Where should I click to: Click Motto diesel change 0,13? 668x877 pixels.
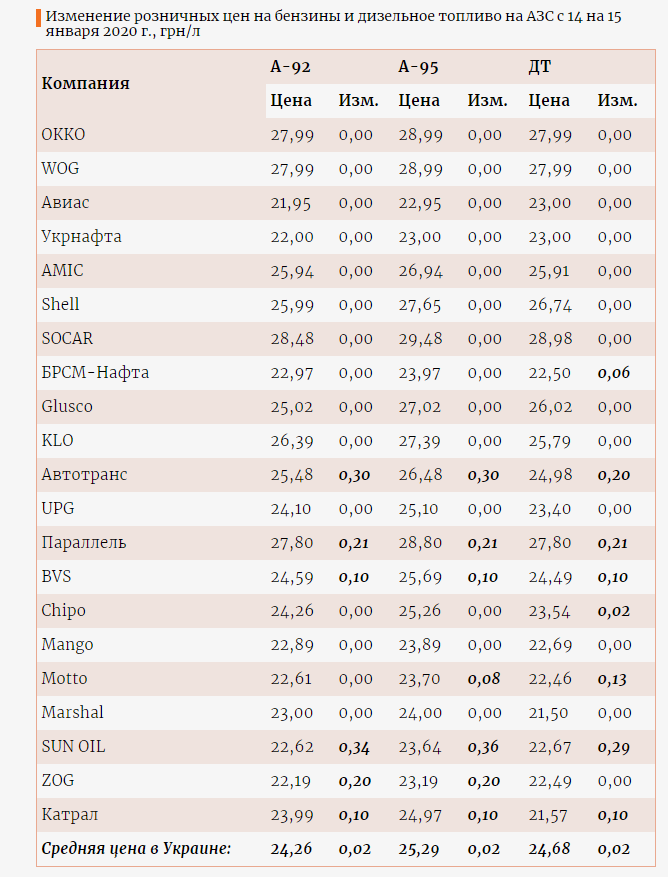coord(613,679)
